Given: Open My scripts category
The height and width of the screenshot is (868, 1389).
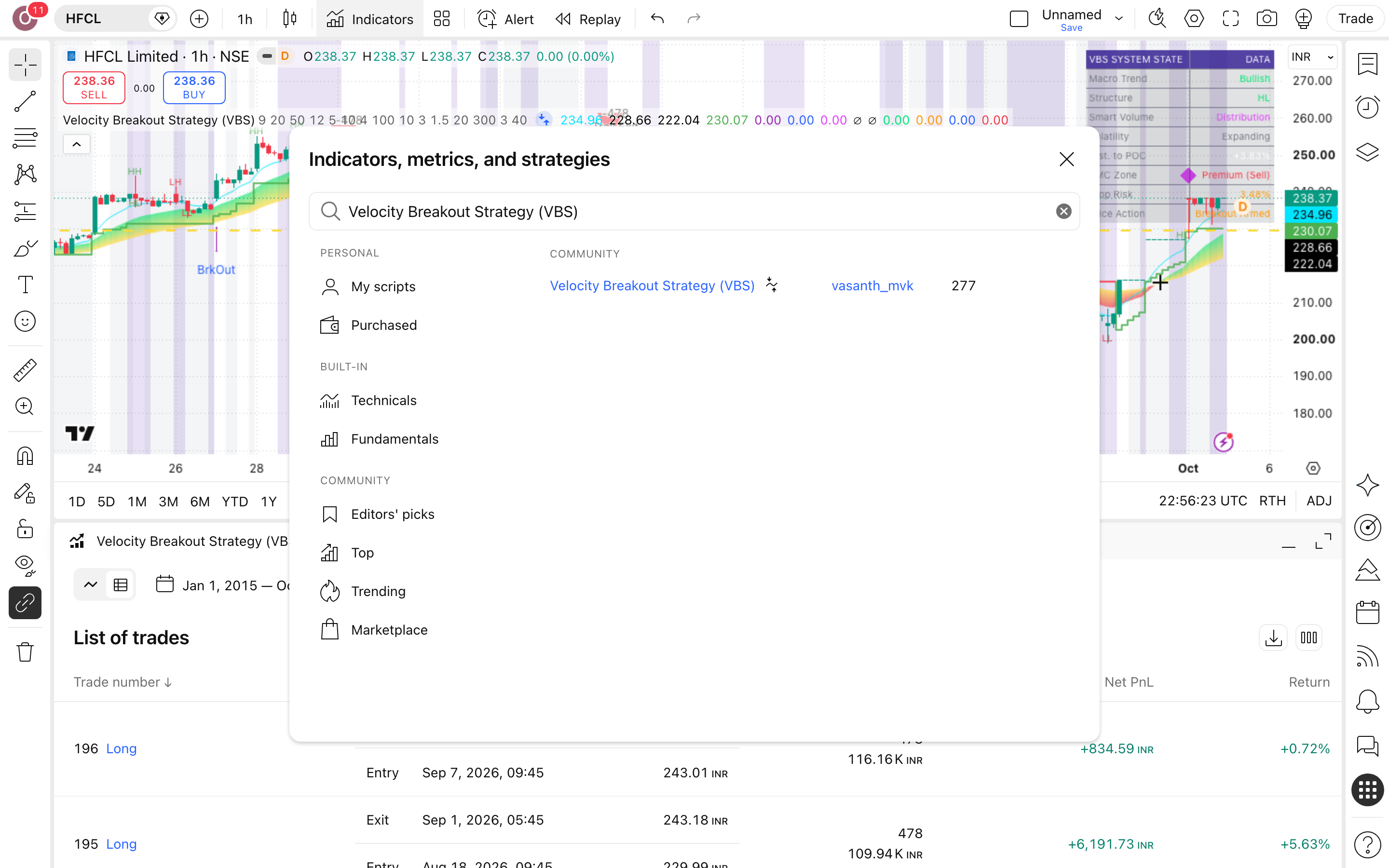Looking at the screenshot, I should [368, 286].
